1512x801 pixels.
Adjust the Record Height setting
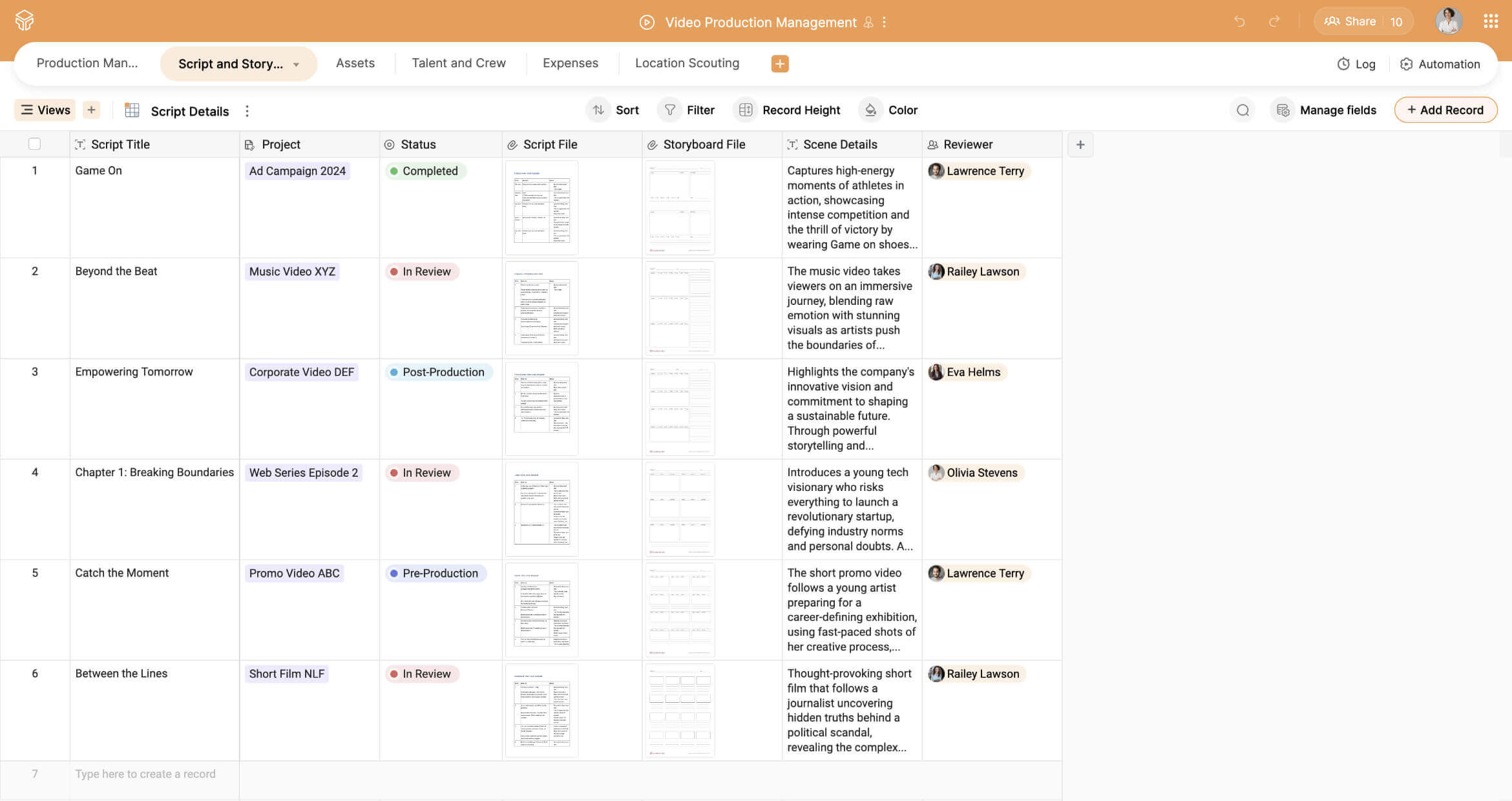pyautogui.click(x=787, y=110)
